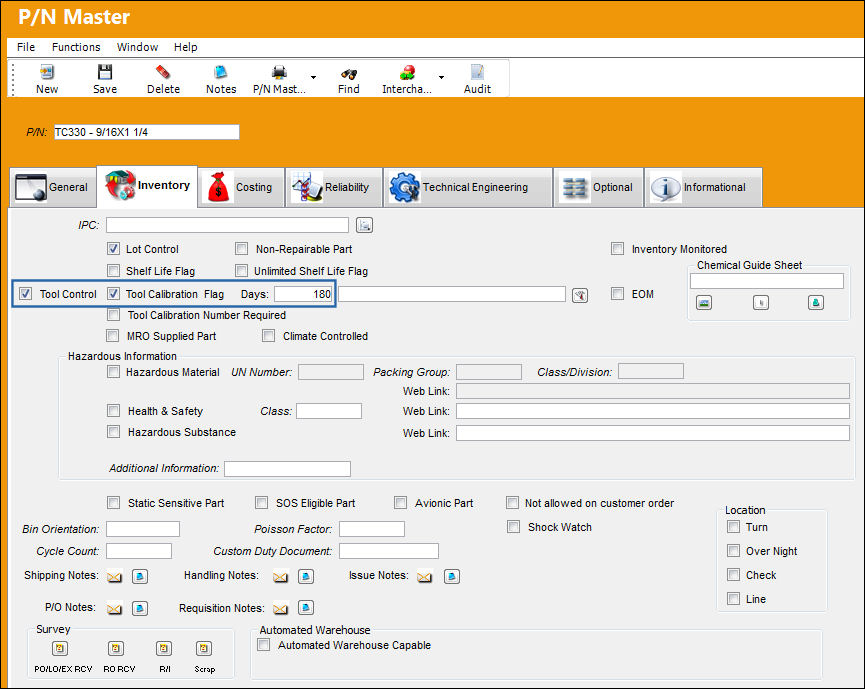
Task: Open the Audit toolbar icon
Action: [477, 72]
